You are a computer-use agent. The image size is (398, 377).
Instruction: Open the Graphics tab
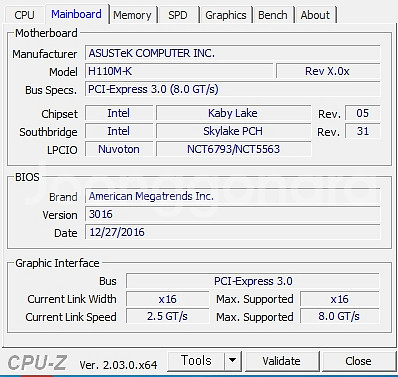pyautogui.click(x=226, y=15)
